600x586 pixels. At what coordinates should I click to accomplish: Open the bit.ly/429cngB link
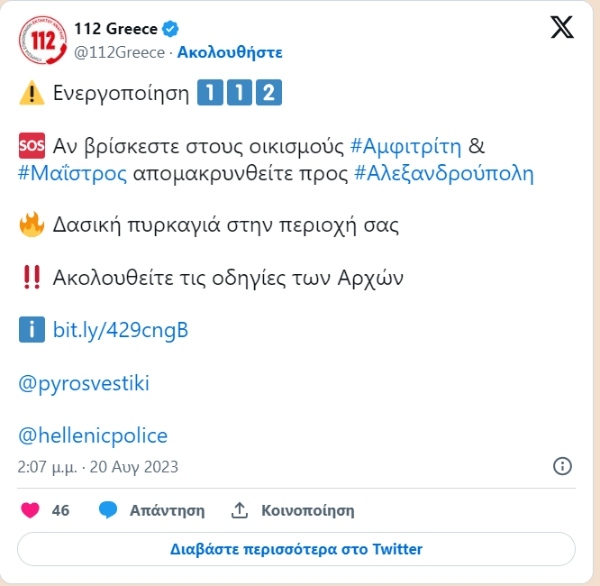pyautogui.click(x=121, y=330)
